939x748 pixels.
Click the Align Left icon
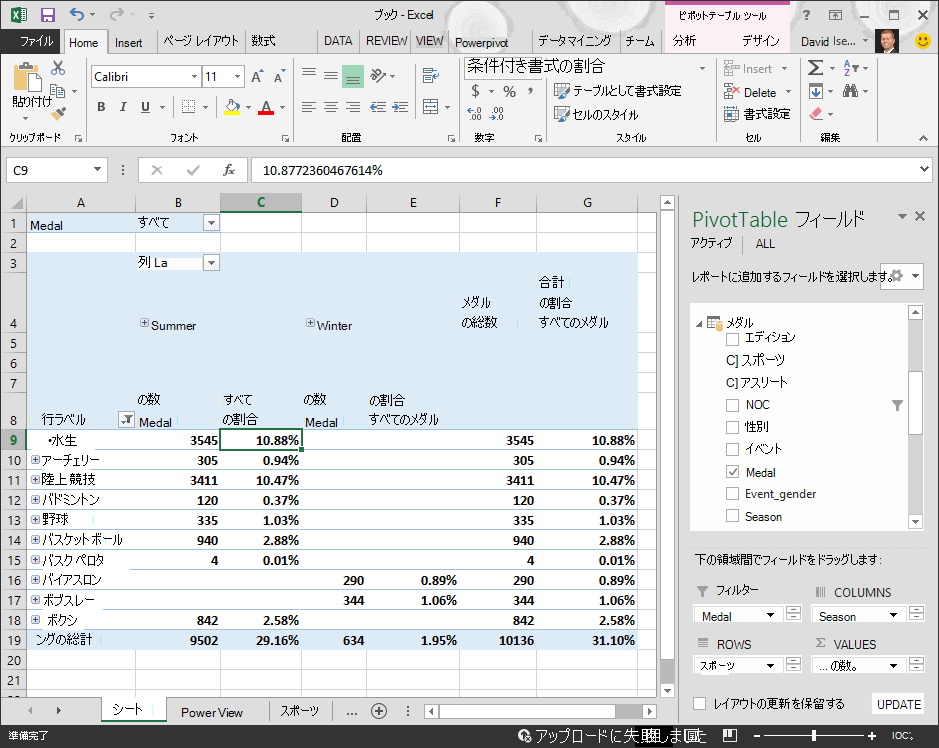(x=308, y=107)
